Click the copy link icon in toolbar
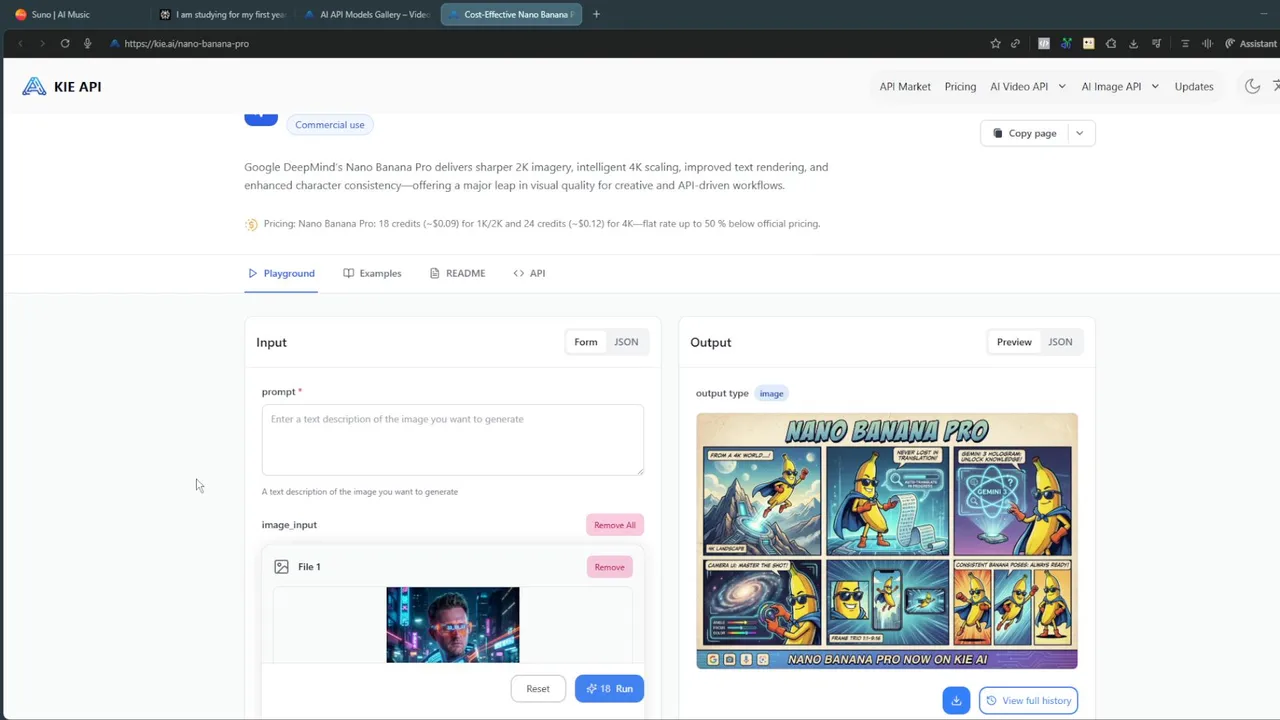Viewport: 1280px width, 720px height. click(x=1015, y=44)
